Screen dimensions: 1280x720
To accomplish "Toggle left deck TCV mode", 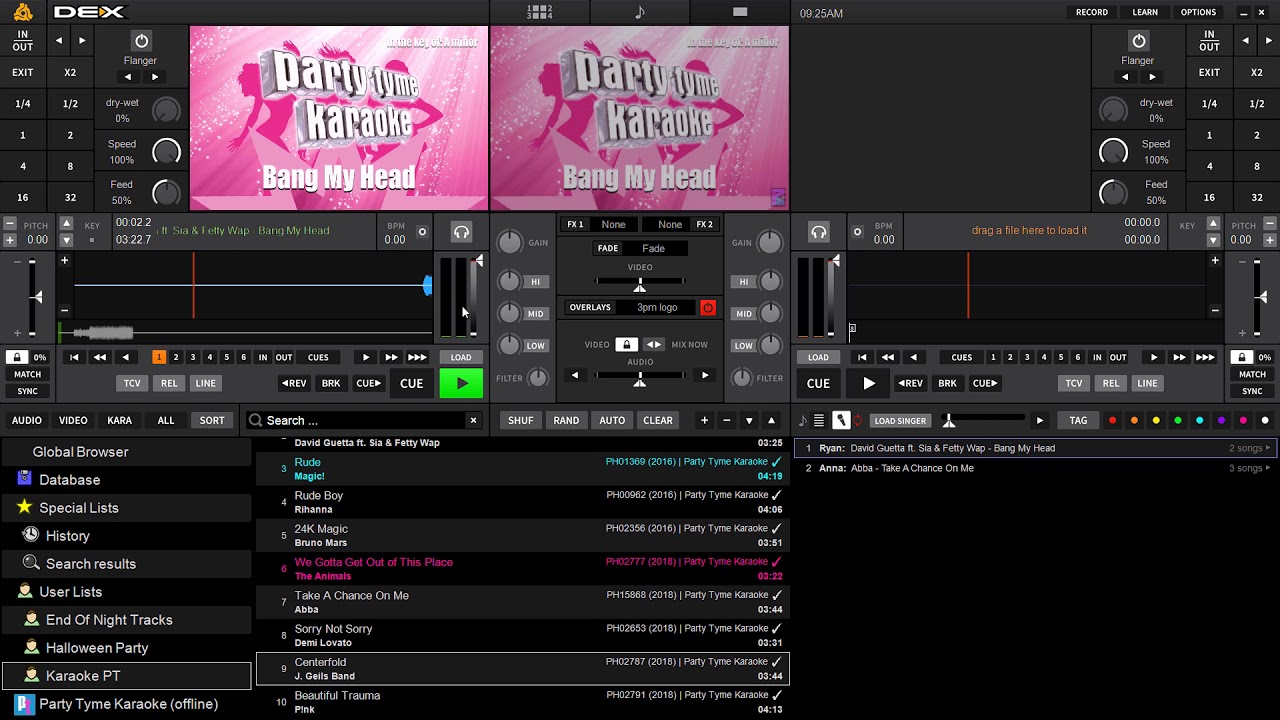I will click(132, 383).
